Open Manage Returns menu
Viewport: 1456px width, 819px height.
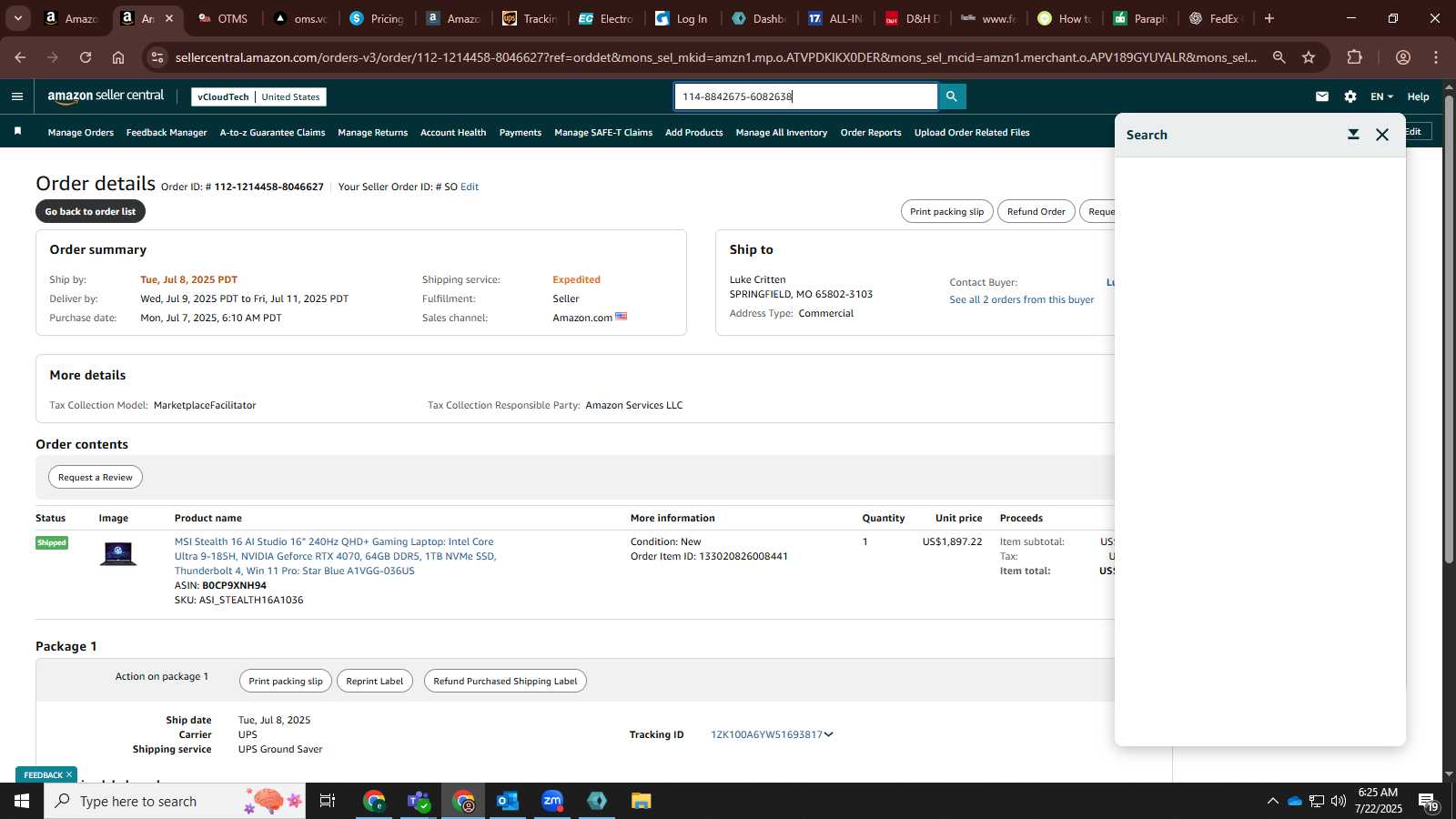tap(372, 133)
